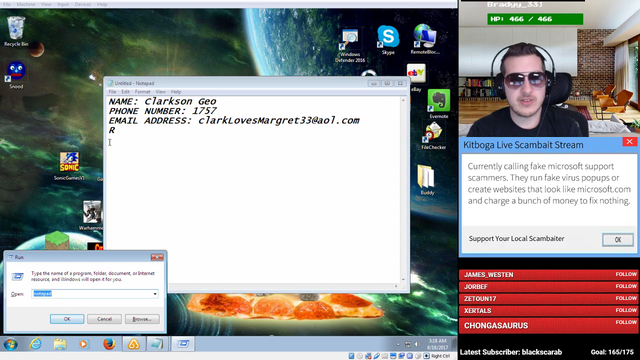Click the volume speaker tray icon
This screenshot has width=640, height=360.
click(x=417, y=344)
